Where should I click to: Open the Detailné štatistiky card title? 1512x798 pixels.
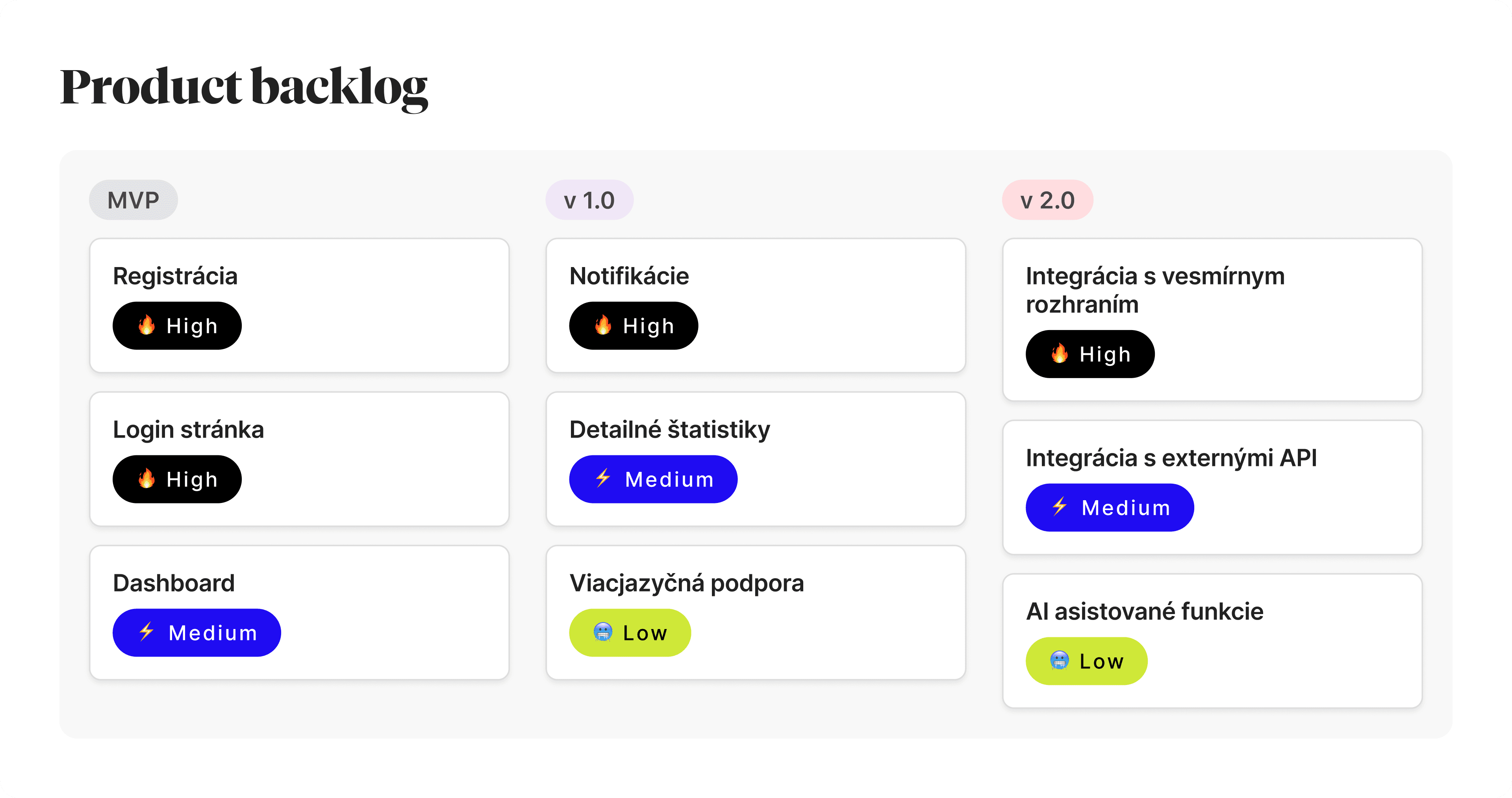pyautogui.click(x=670, y=430)
